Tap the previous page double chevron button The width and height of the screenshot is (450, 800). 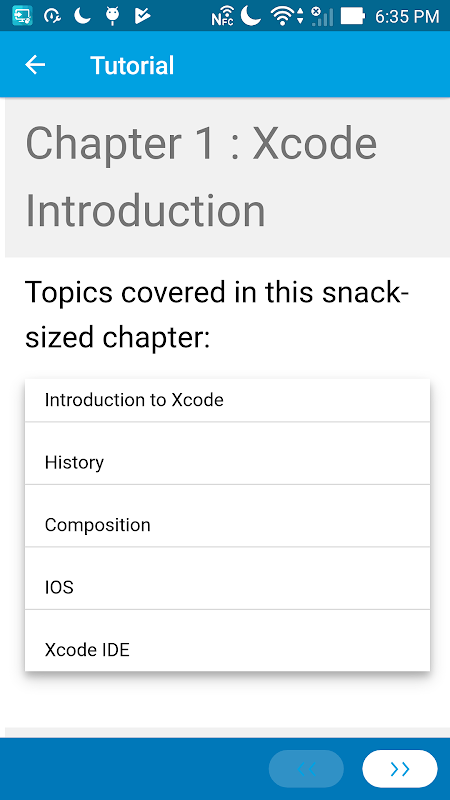pyautogui.click(x=306, y=769)
